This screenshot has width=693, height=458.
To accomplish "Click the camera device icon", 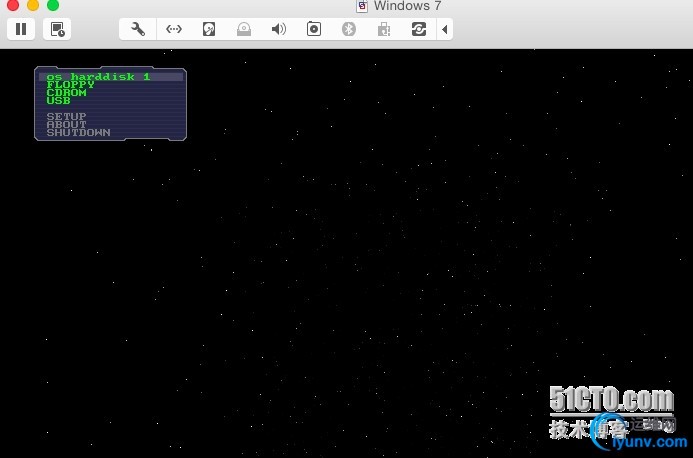I will [x=314, y=29].
